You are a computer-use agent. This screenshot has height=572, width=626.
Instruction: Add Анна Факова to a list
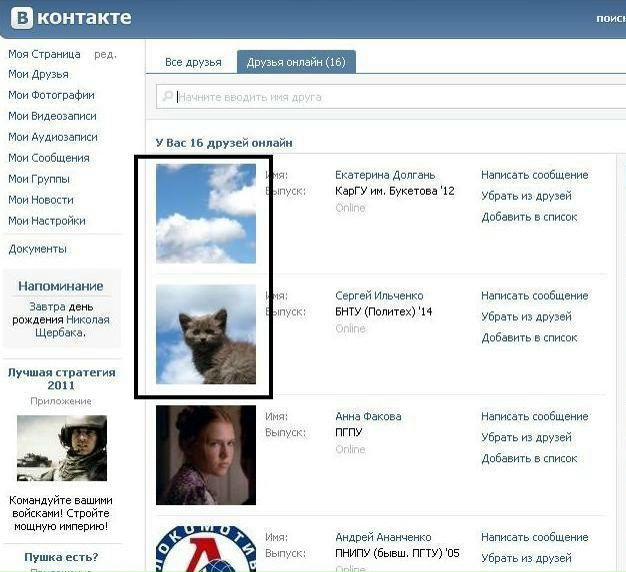(529, 459)
